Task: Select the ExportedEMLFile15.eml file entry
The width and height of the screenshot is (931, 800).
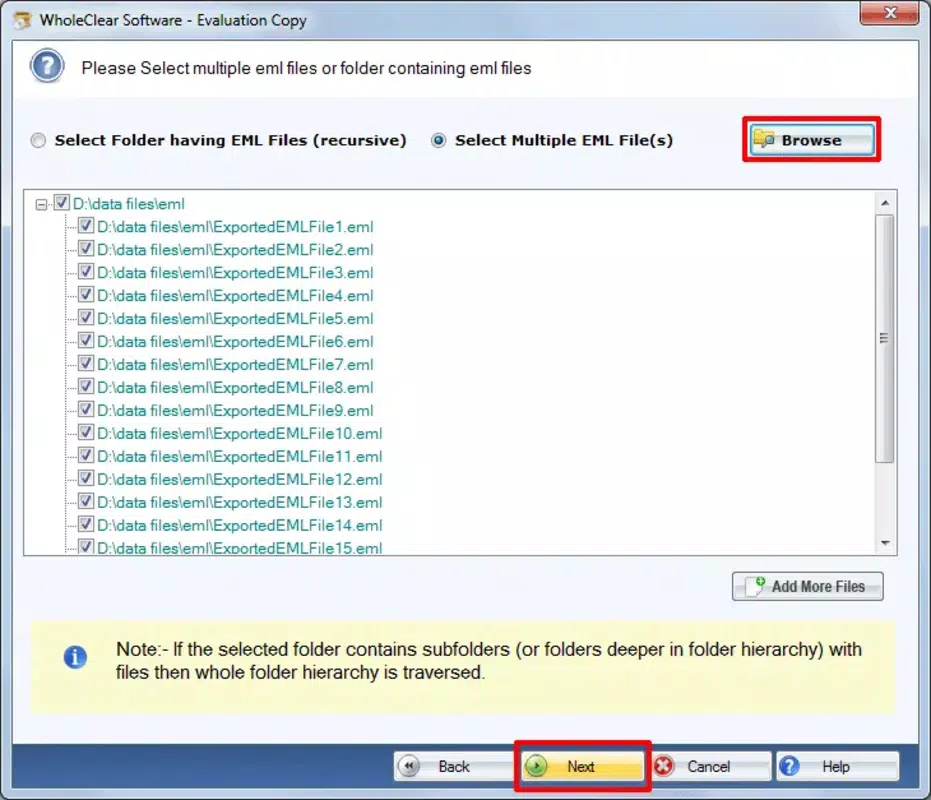Action: tap(240, 548)
